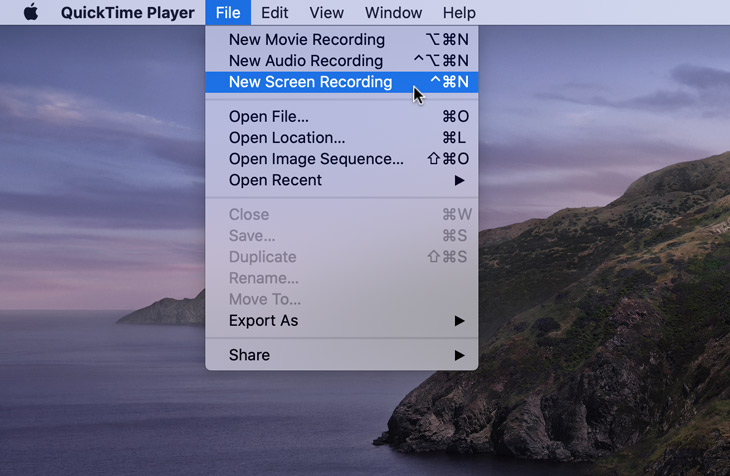
Task: Click the QuickTime Player app menu
Action: [126, 13]
